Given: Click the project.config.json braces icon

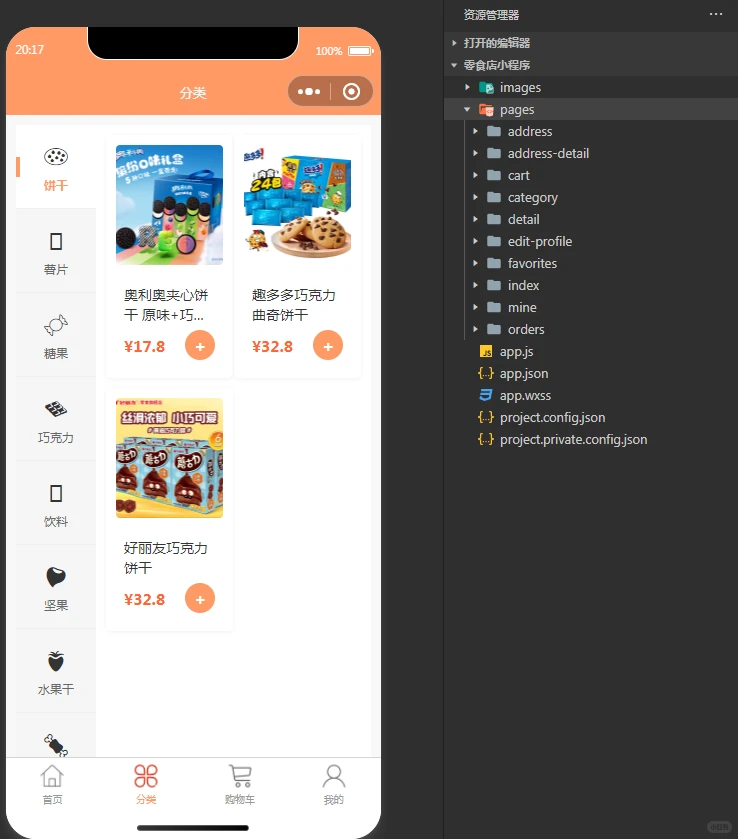Looking at the screenshot, I should click(486, 417).
